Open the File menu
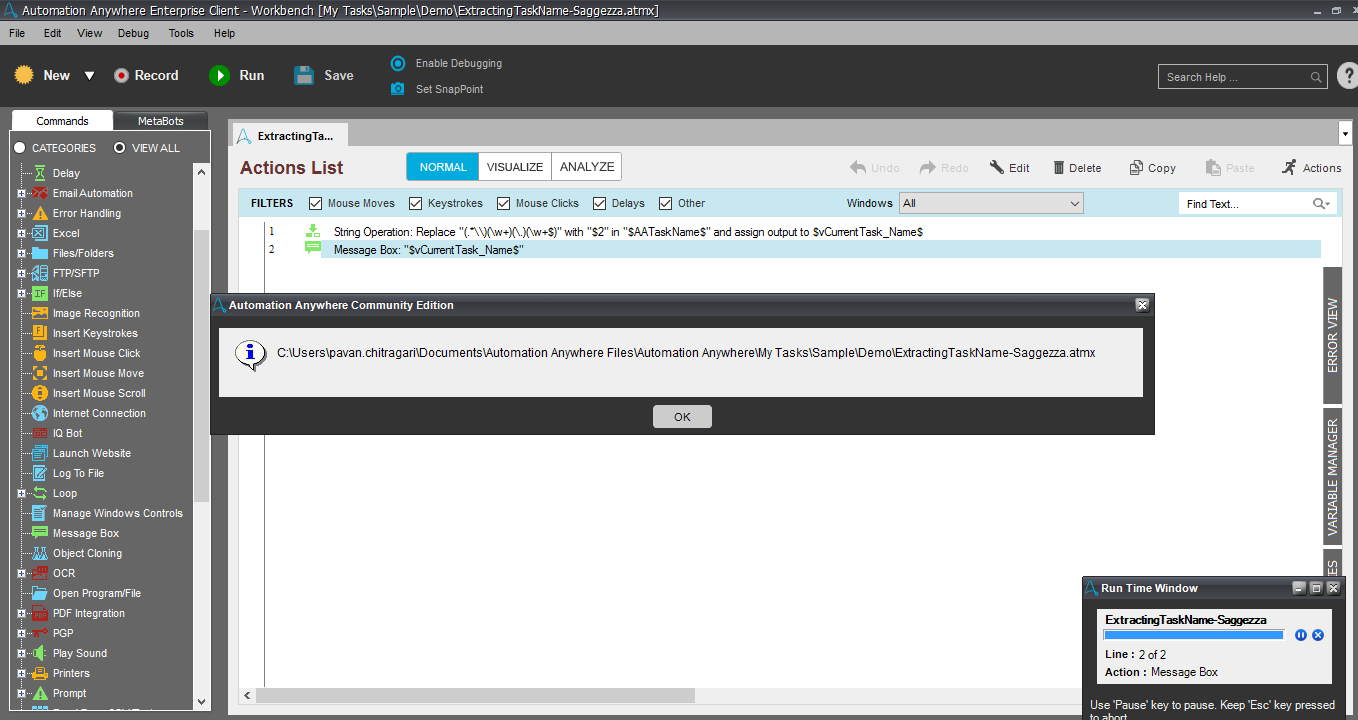The height and width of the screenshot is (720, 1358). (x=17, y=33)
